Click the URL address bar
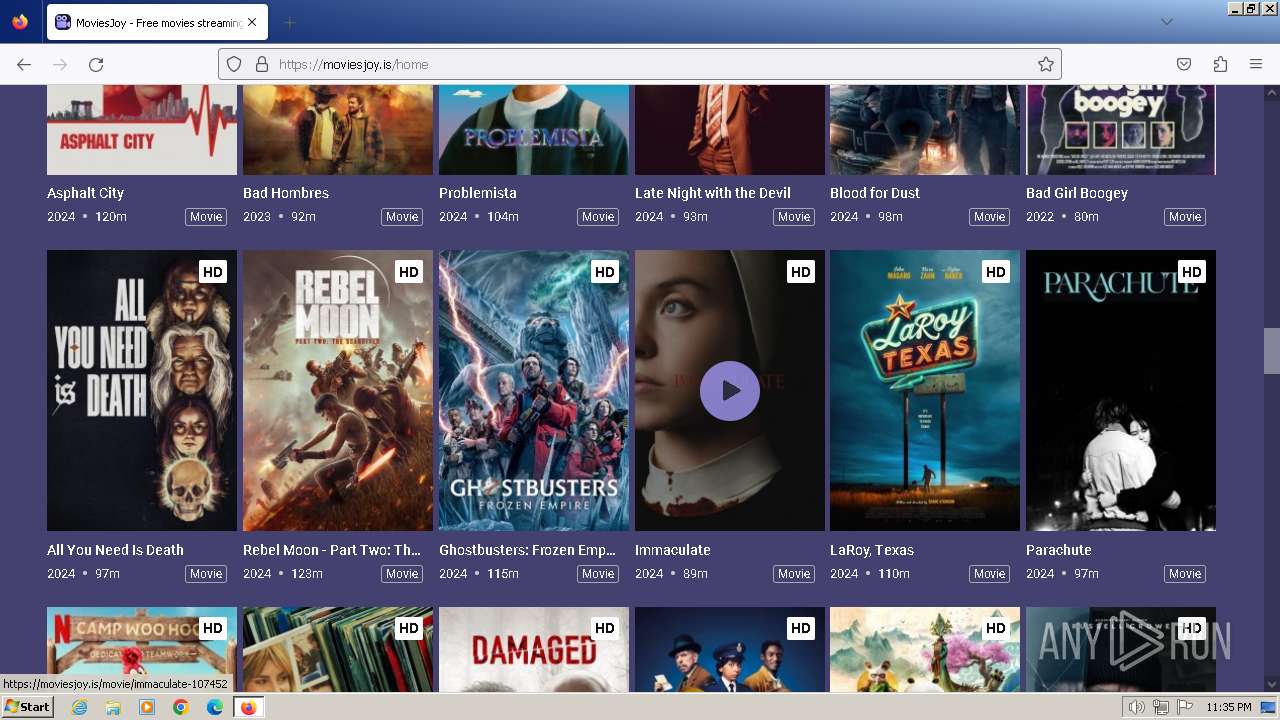The height and width of the screenshot is (720, 1280). tap(640, 64)
